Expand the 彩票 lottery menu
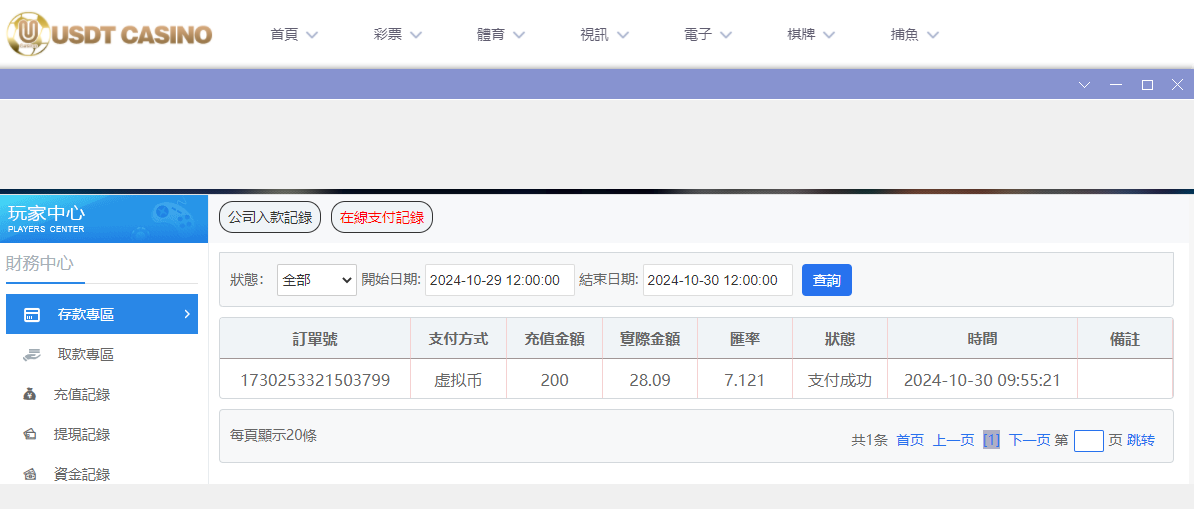This screenshot has height=509, width=1194. click(398, 35)
